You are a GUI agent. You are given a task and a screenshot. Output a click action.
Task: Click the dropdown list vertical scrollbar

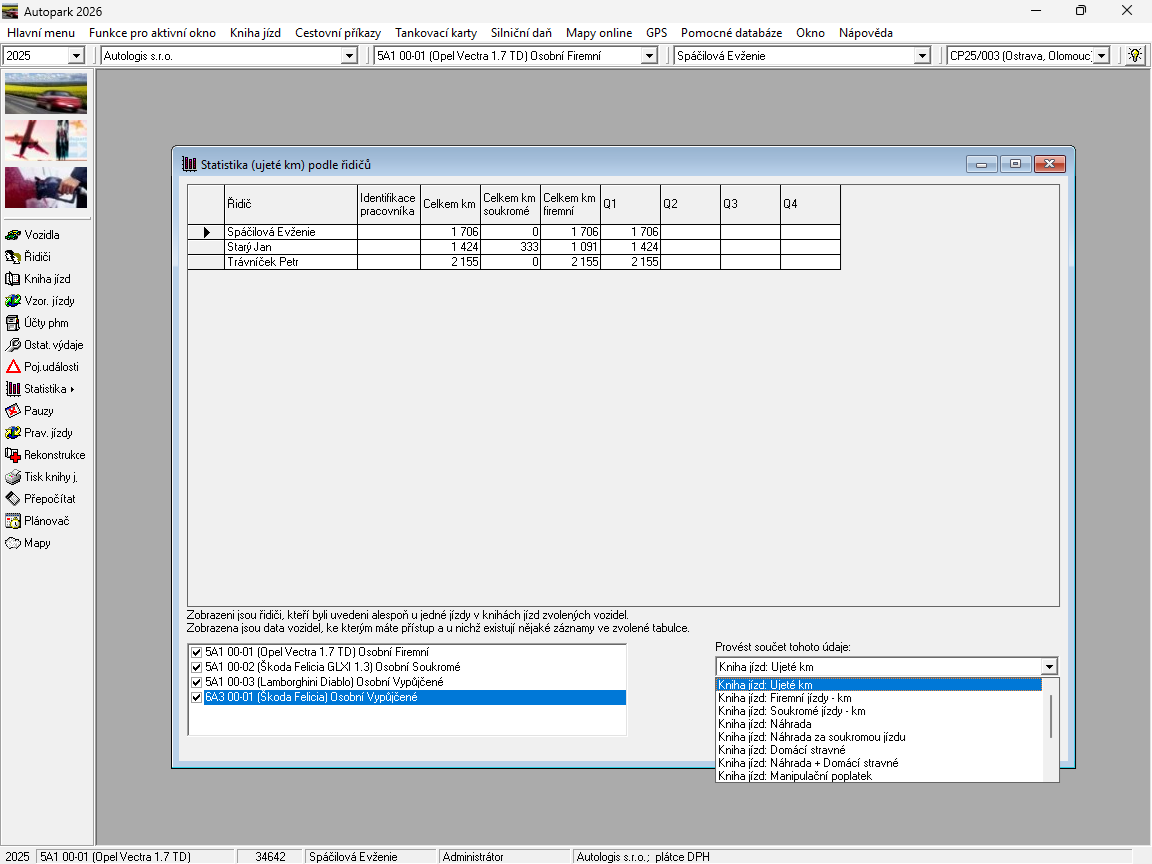click(1050, 716)
